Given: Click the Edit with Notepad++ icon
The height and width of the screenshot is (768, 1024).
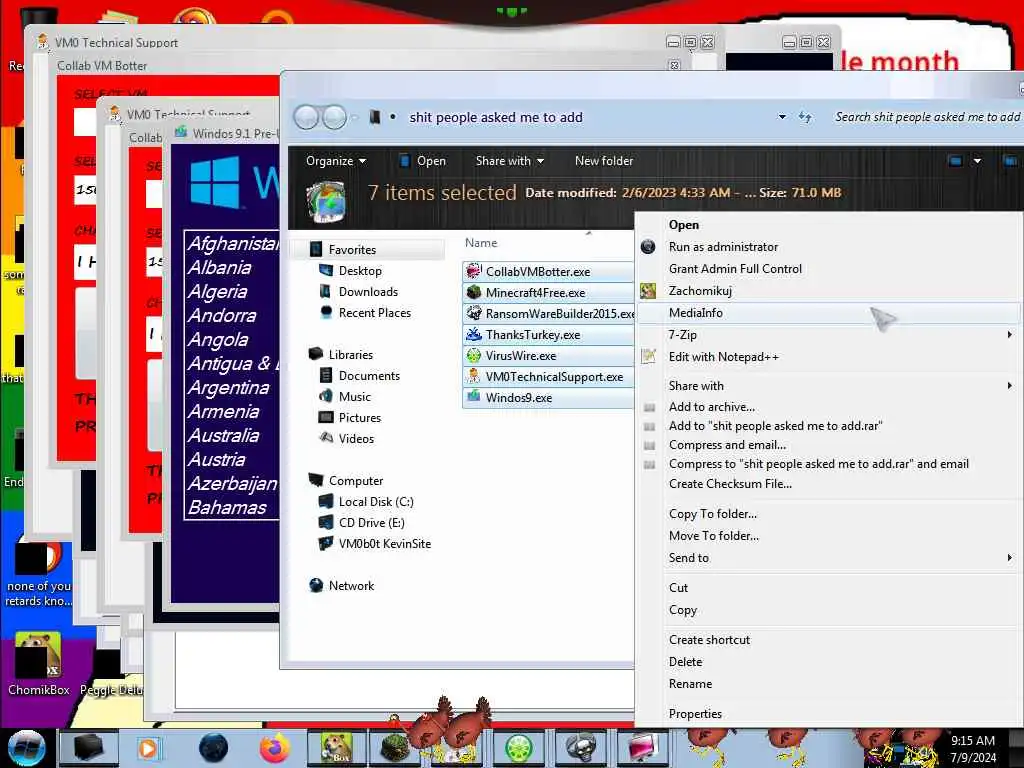Looking at the screenshot, I should click(648, 357).
